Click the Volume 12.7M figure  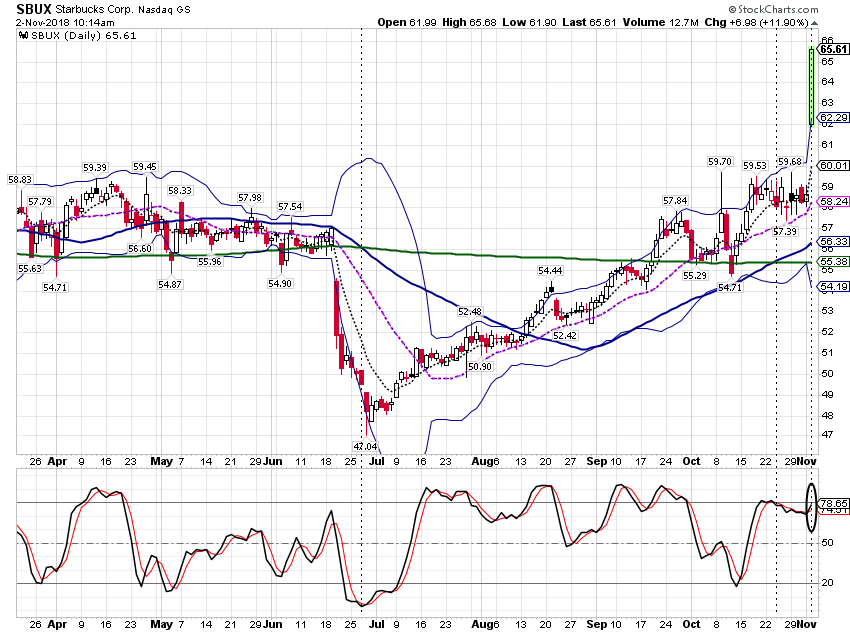660,22
